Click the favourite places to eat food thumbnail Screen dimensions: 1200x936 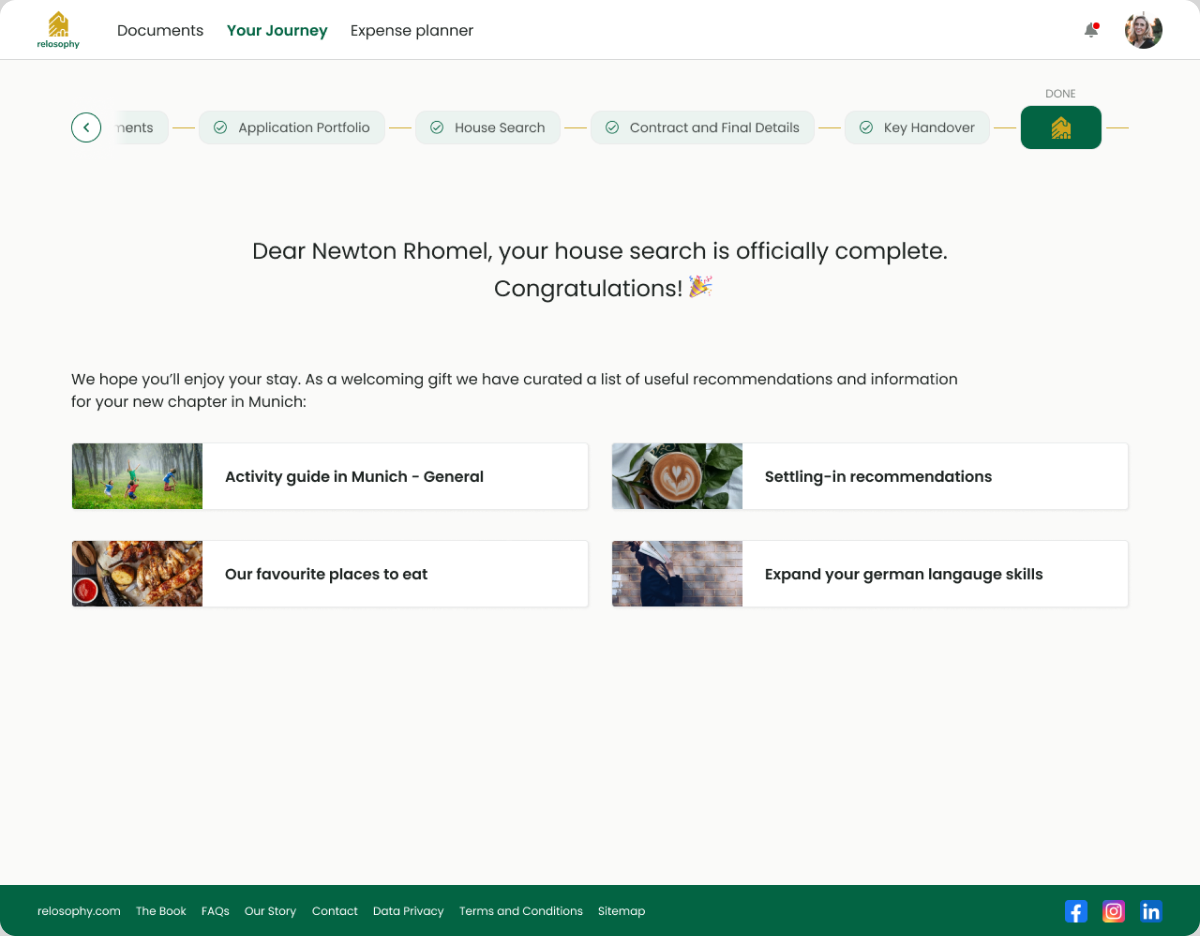click(137, 574)
